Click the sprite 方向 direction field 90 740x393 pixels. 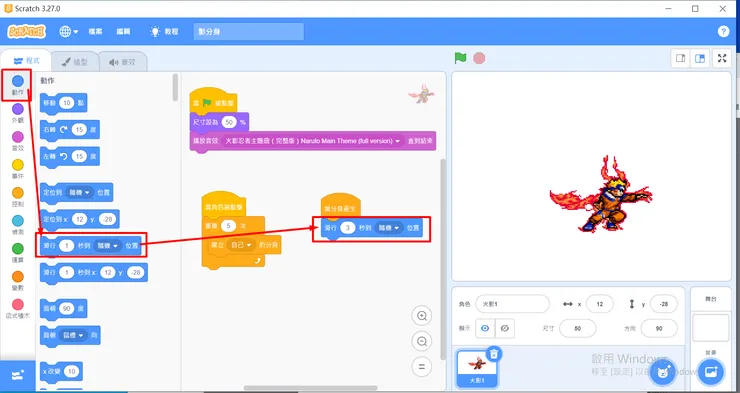point(659,328)
